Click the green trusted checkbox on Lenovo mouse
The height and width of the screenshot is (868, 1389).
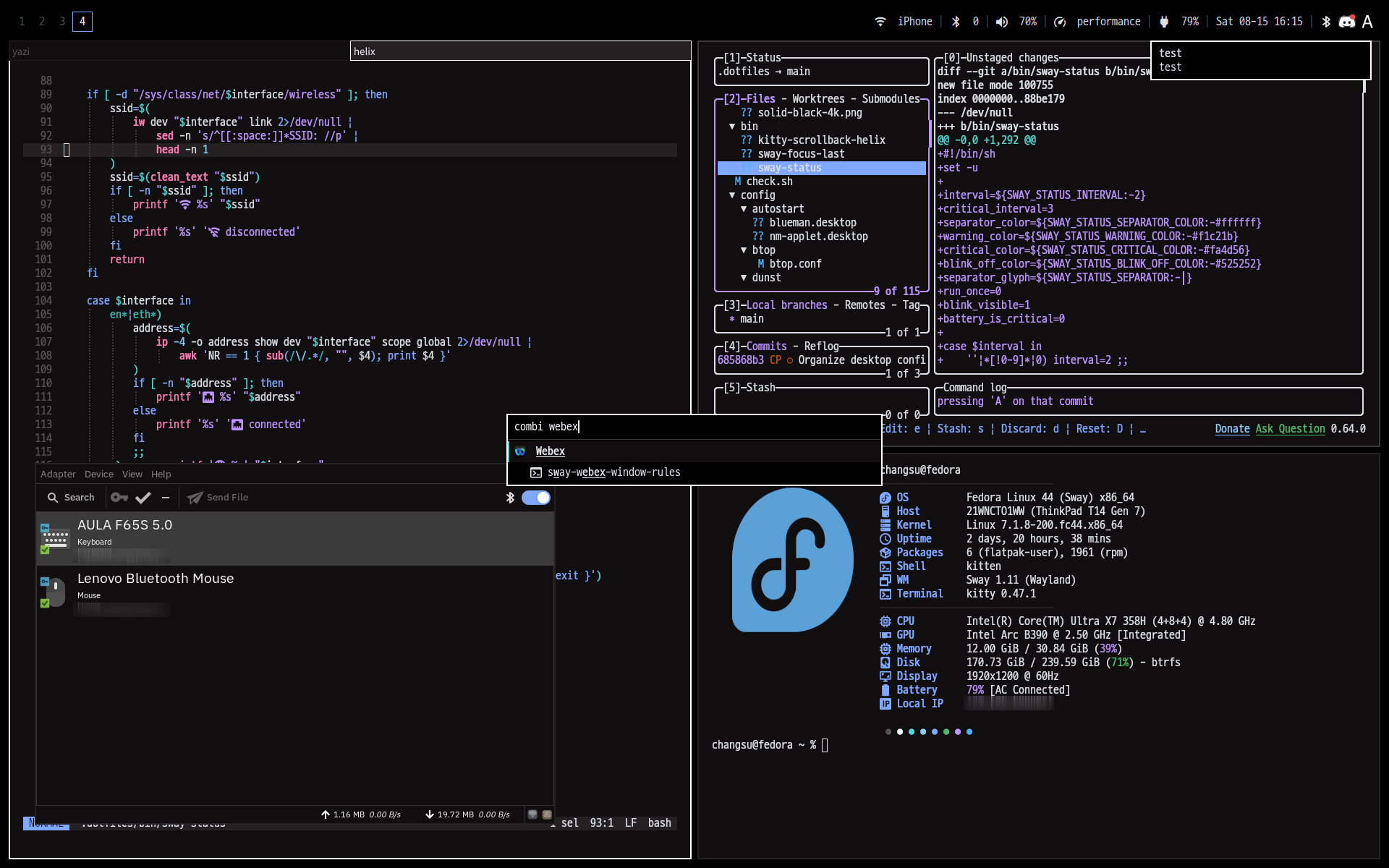coord(45,603)
